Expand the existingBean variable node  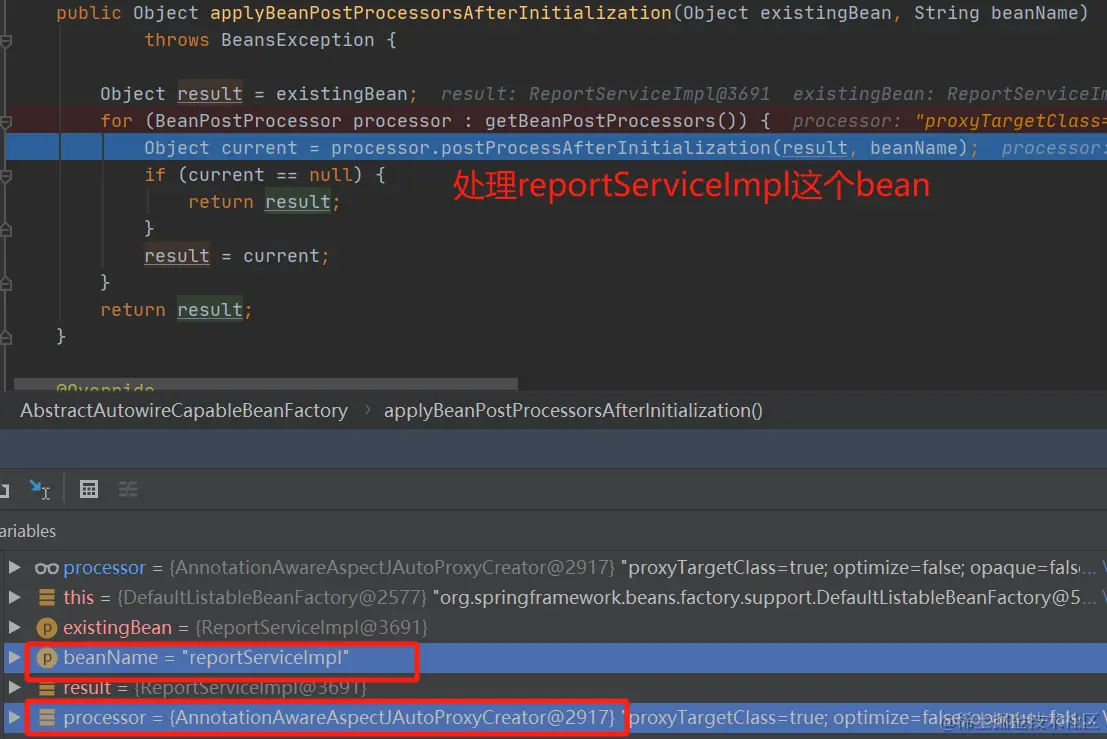pyautogui.click(x=14, y=627)
